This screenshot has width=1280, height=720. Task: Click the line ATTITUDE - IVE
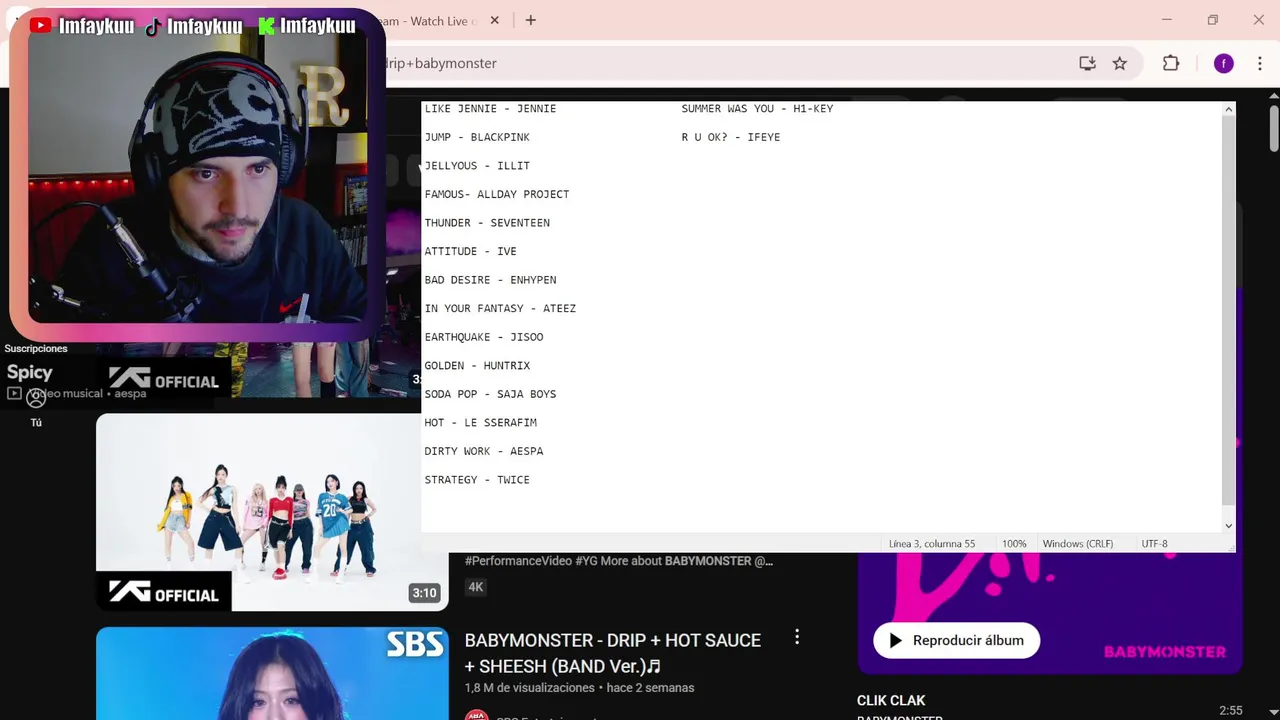[471, 251]
